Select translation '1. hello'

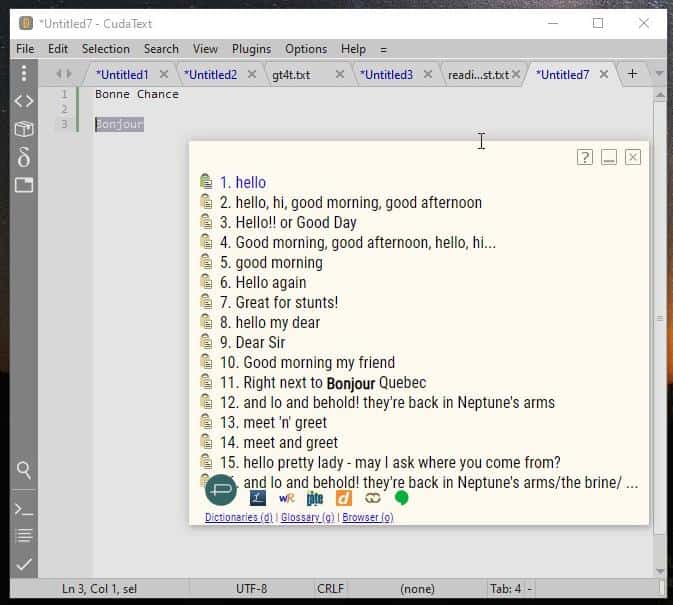[x=243, y=182]
